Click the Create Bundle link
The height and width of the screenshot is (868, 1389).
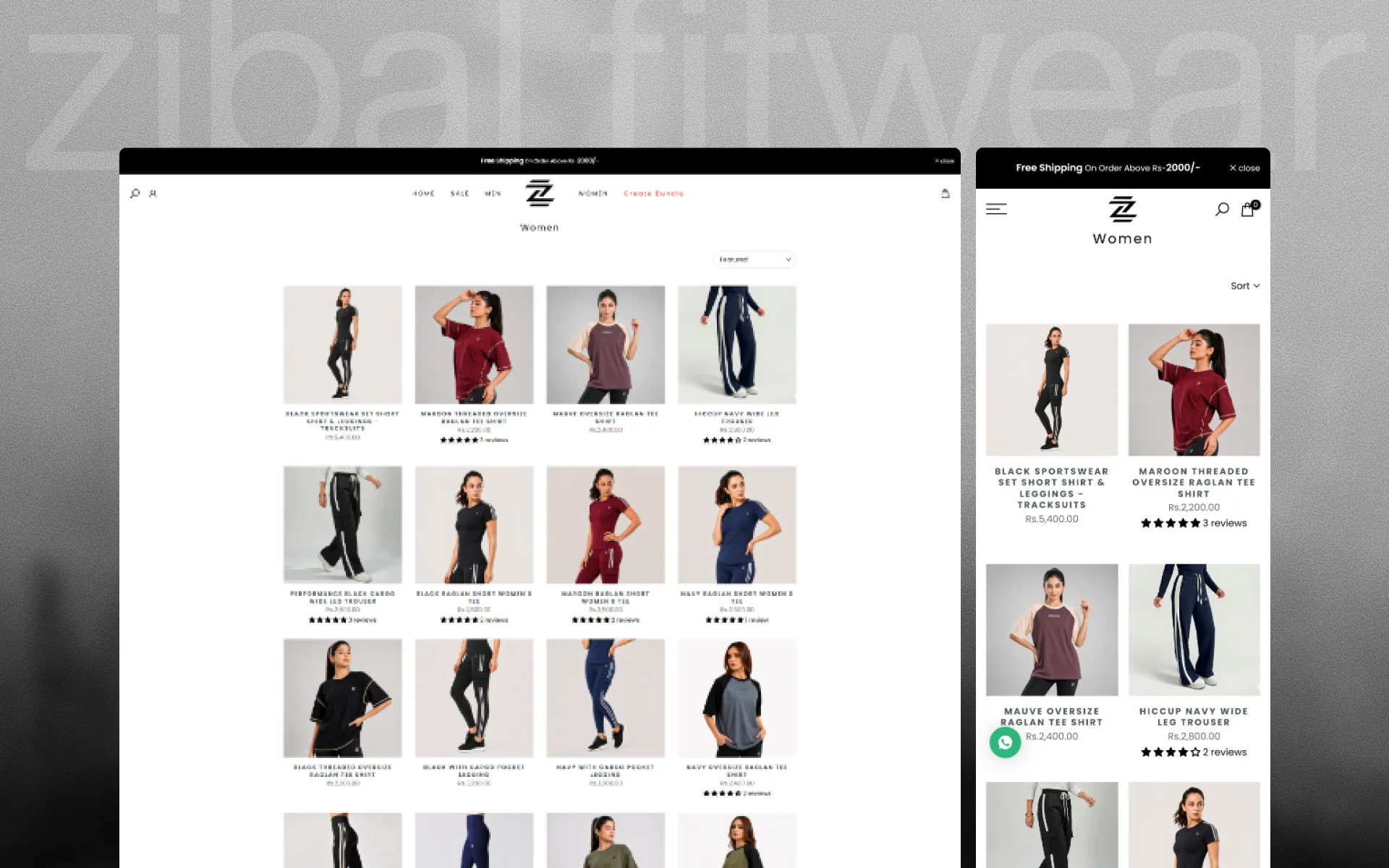tap(654, 193)
